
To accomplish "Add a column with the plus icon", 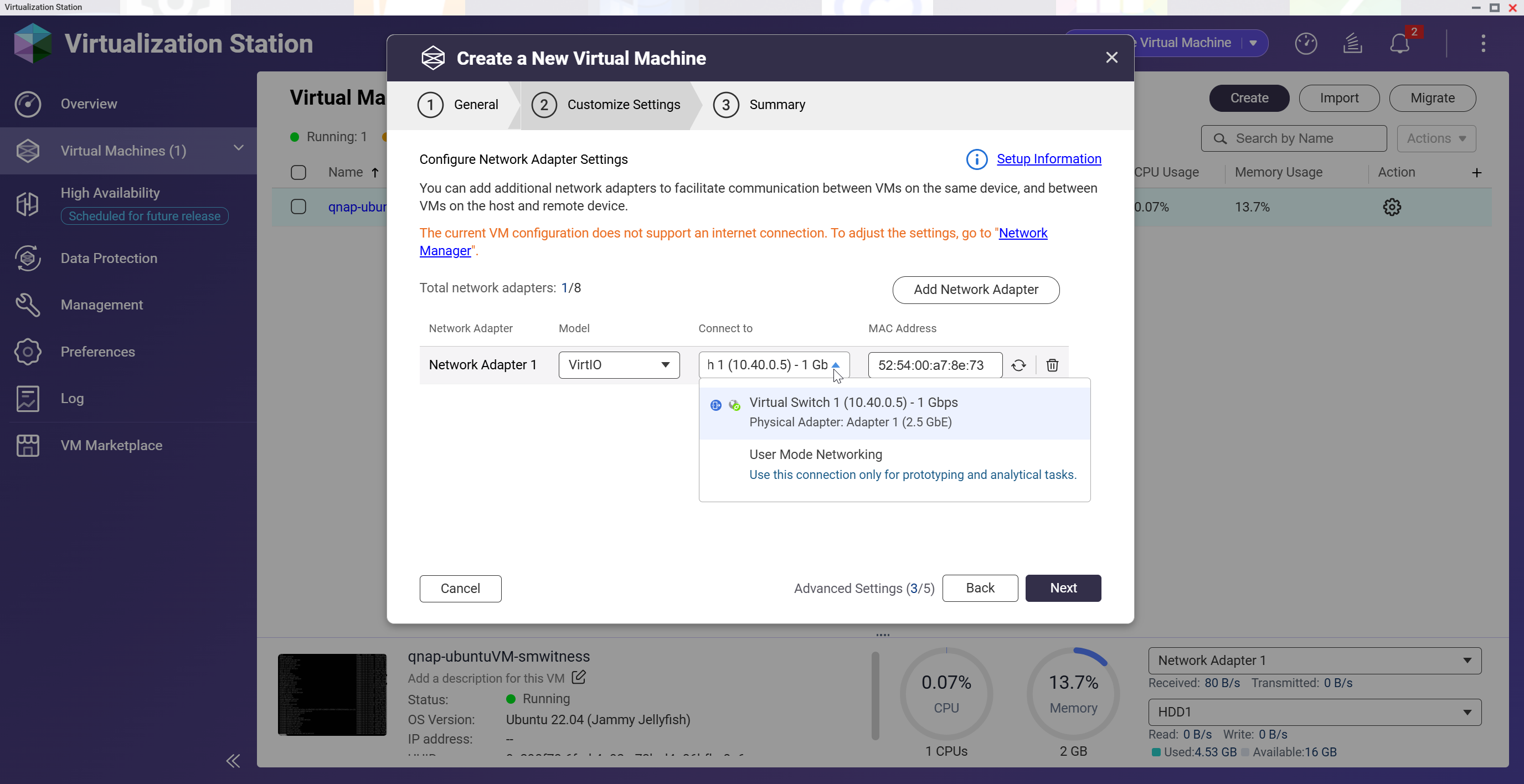I will [1476, 173].
